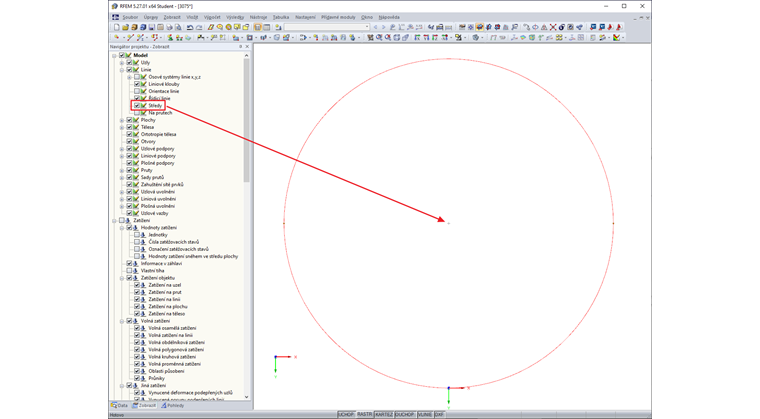Viewport: 760px width, 419px height.
Task: Toggle the KARTEZ status bar button
Action: (384, 415)
